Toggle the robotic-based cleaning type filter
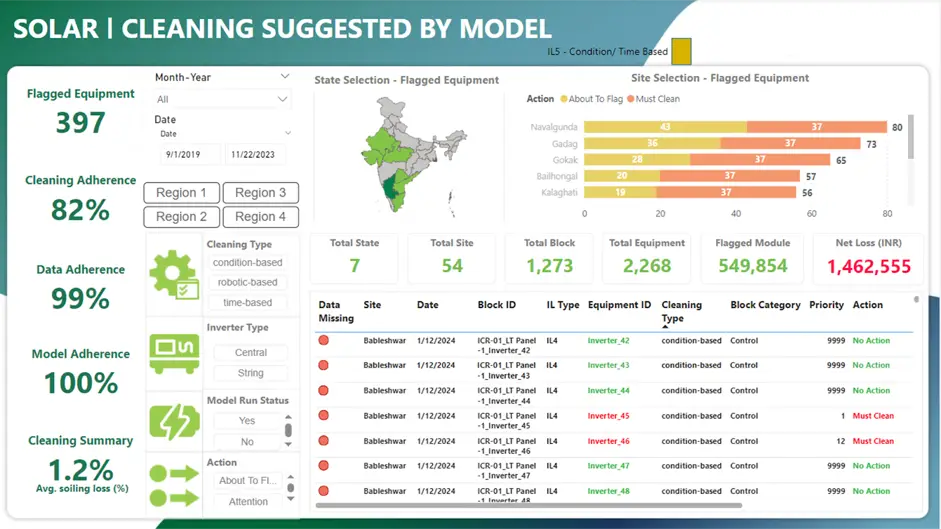The image size is (941, 529). [247, 283]
